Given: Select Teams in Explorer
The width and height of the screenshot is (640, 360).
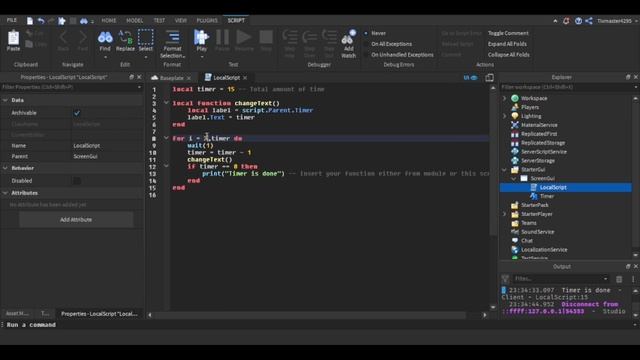Looking at the screenshot, I should 529,223.
